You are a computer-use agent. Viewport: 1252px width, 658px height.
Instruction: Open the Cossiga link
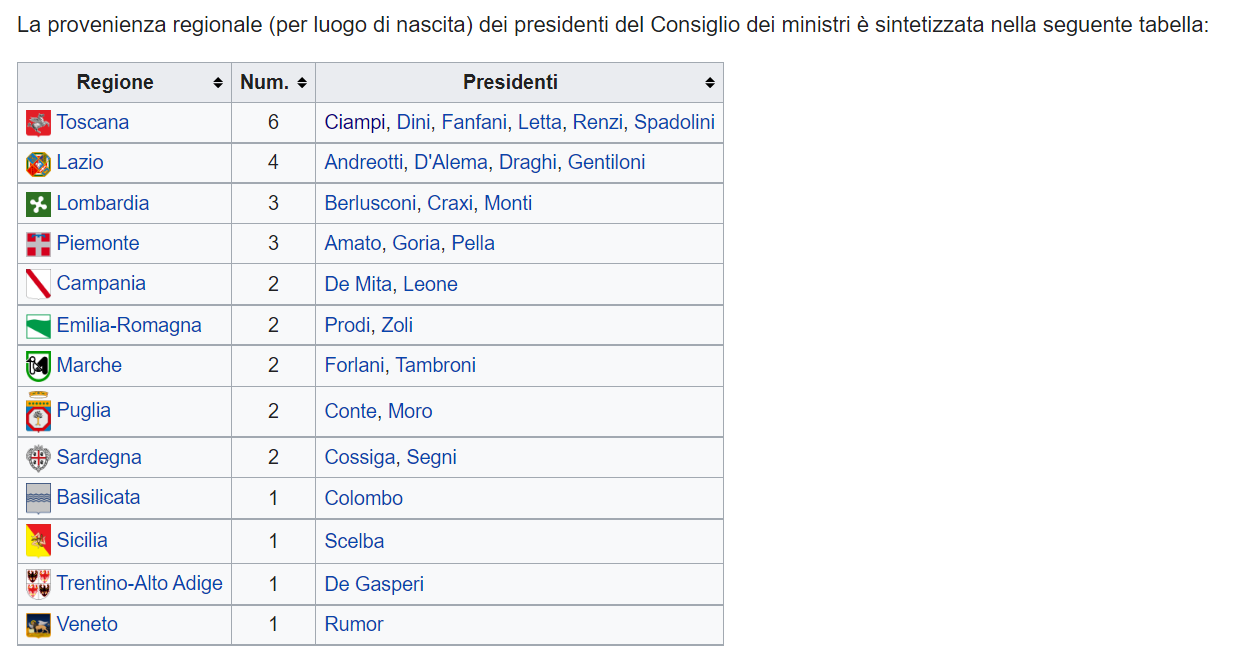coord(360,457)
